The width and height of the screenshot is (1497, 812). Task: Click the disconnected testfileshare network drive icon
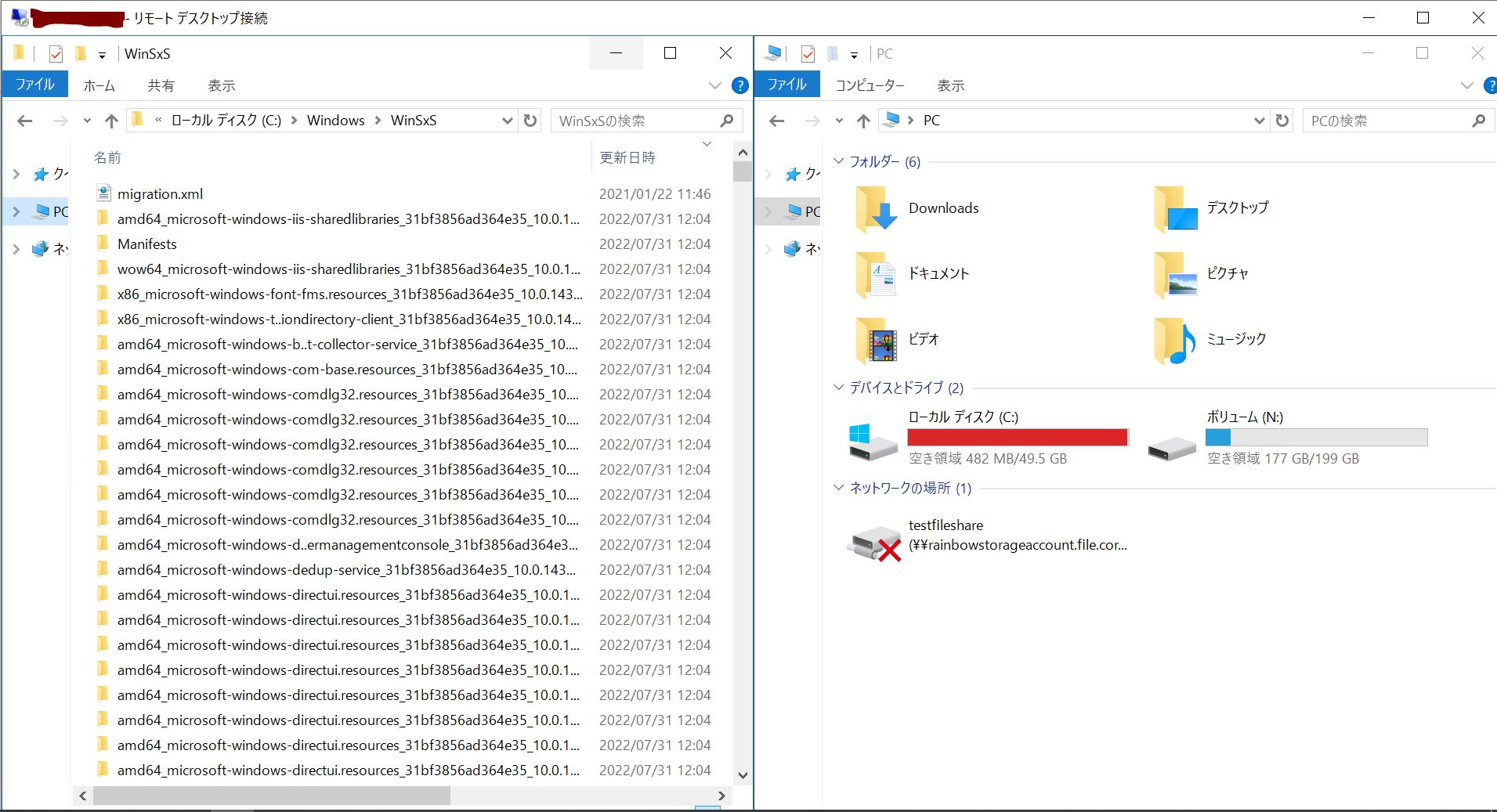click(x=874, y=542)
